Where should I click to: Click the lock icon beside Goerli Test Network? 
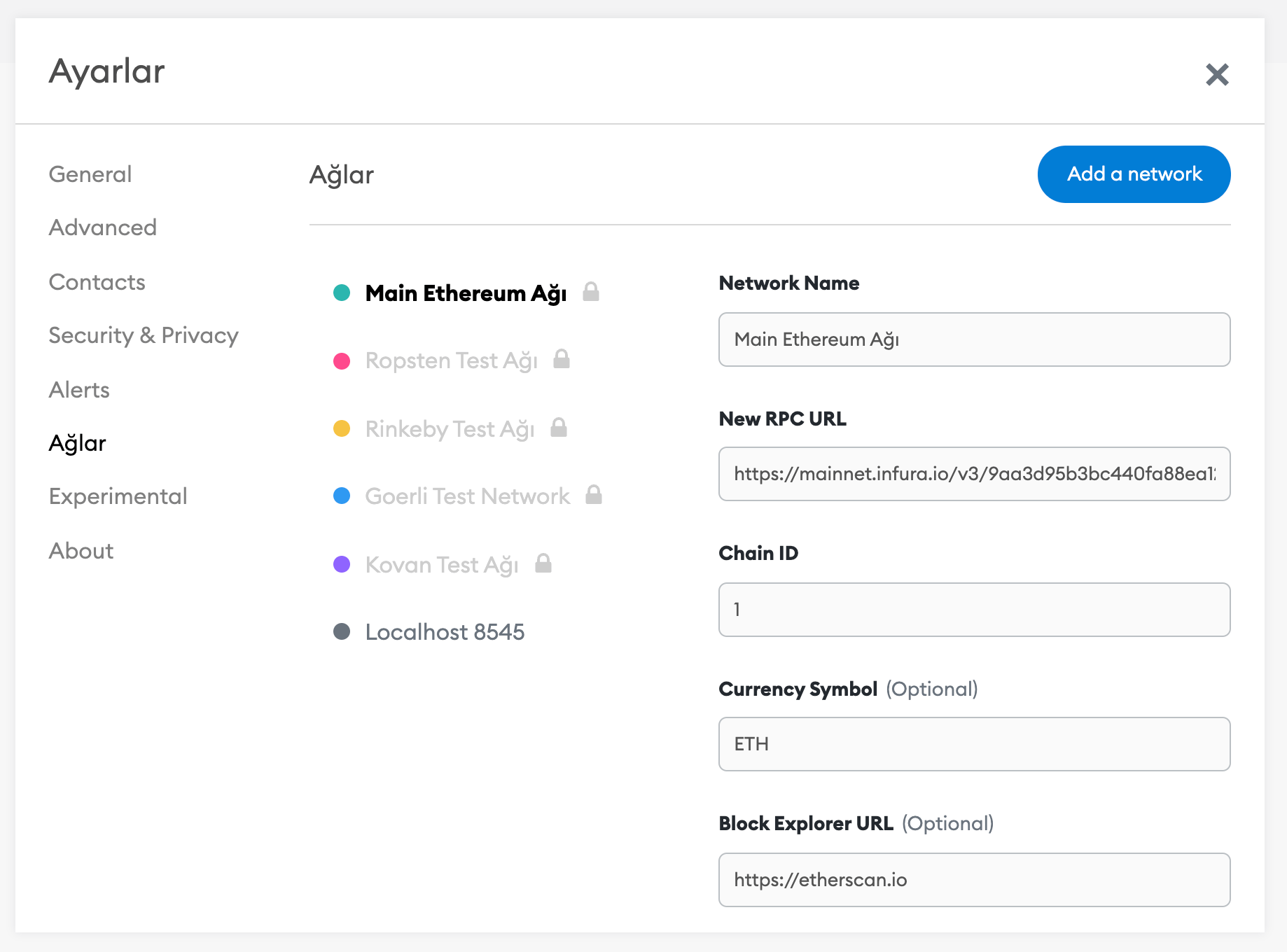coord(594,495)
